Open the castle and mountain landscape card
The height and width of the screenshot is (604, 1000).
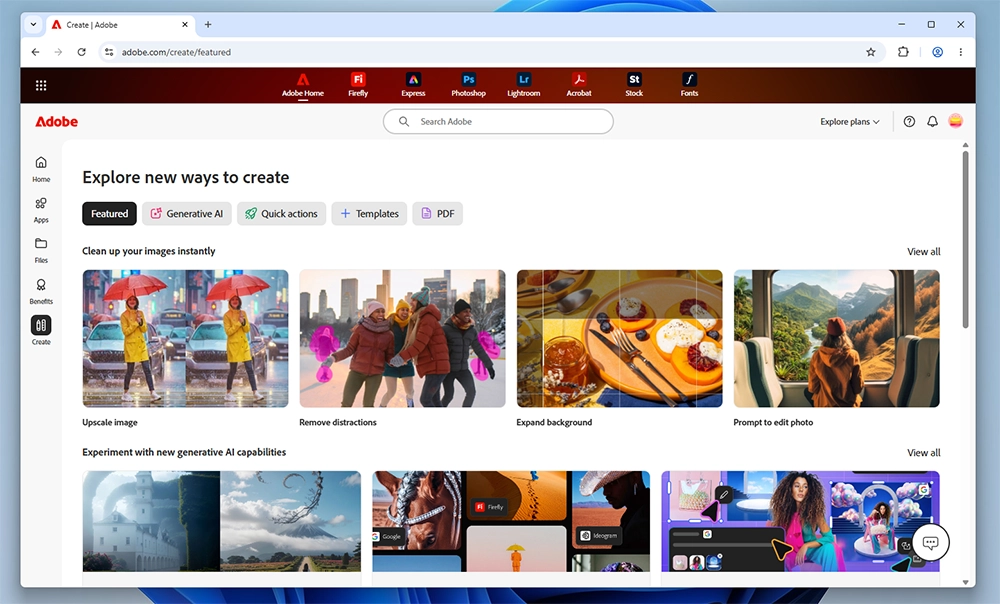(x=221, y=521)
